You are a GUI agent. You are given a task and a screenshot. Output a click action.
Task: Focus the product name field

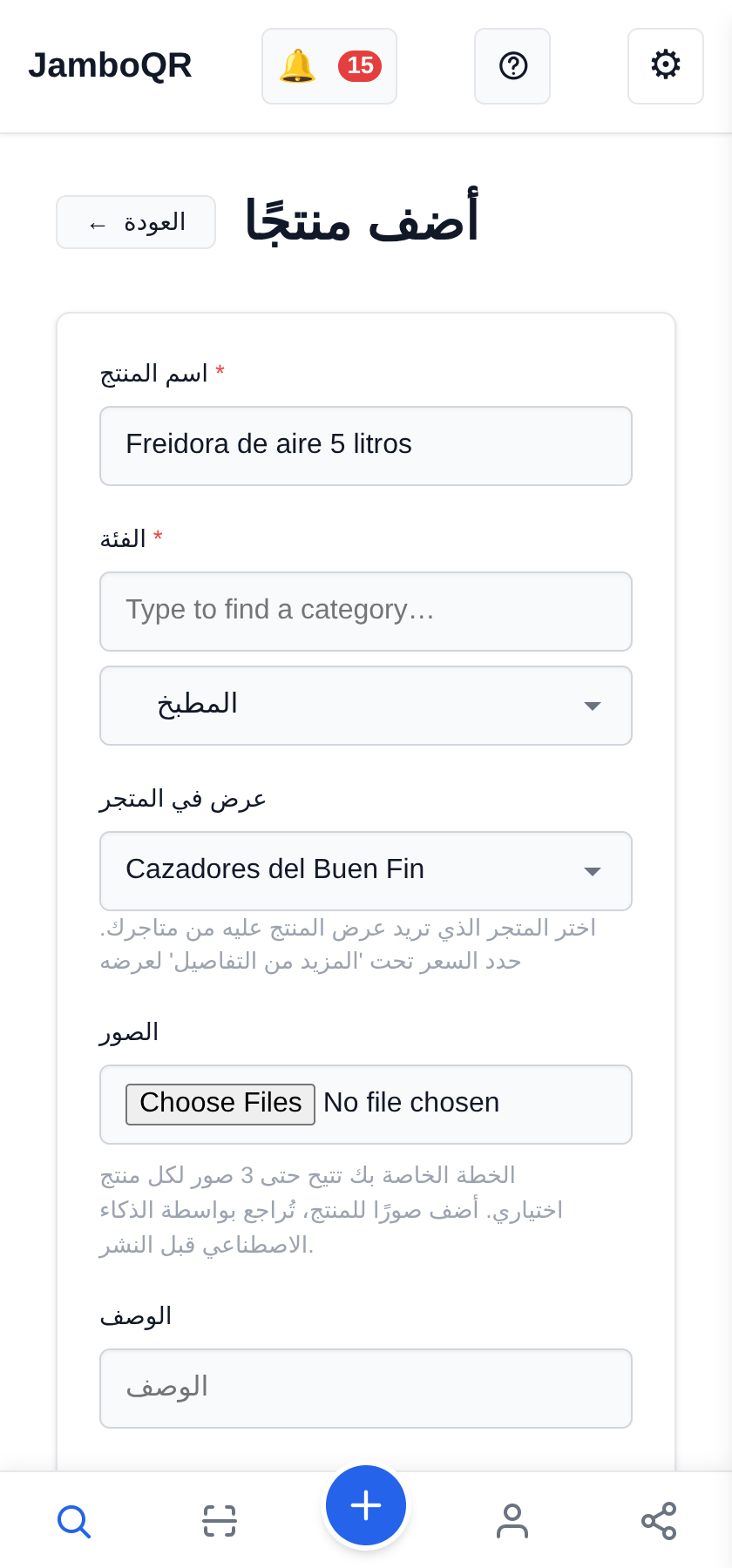coord(366,446)
